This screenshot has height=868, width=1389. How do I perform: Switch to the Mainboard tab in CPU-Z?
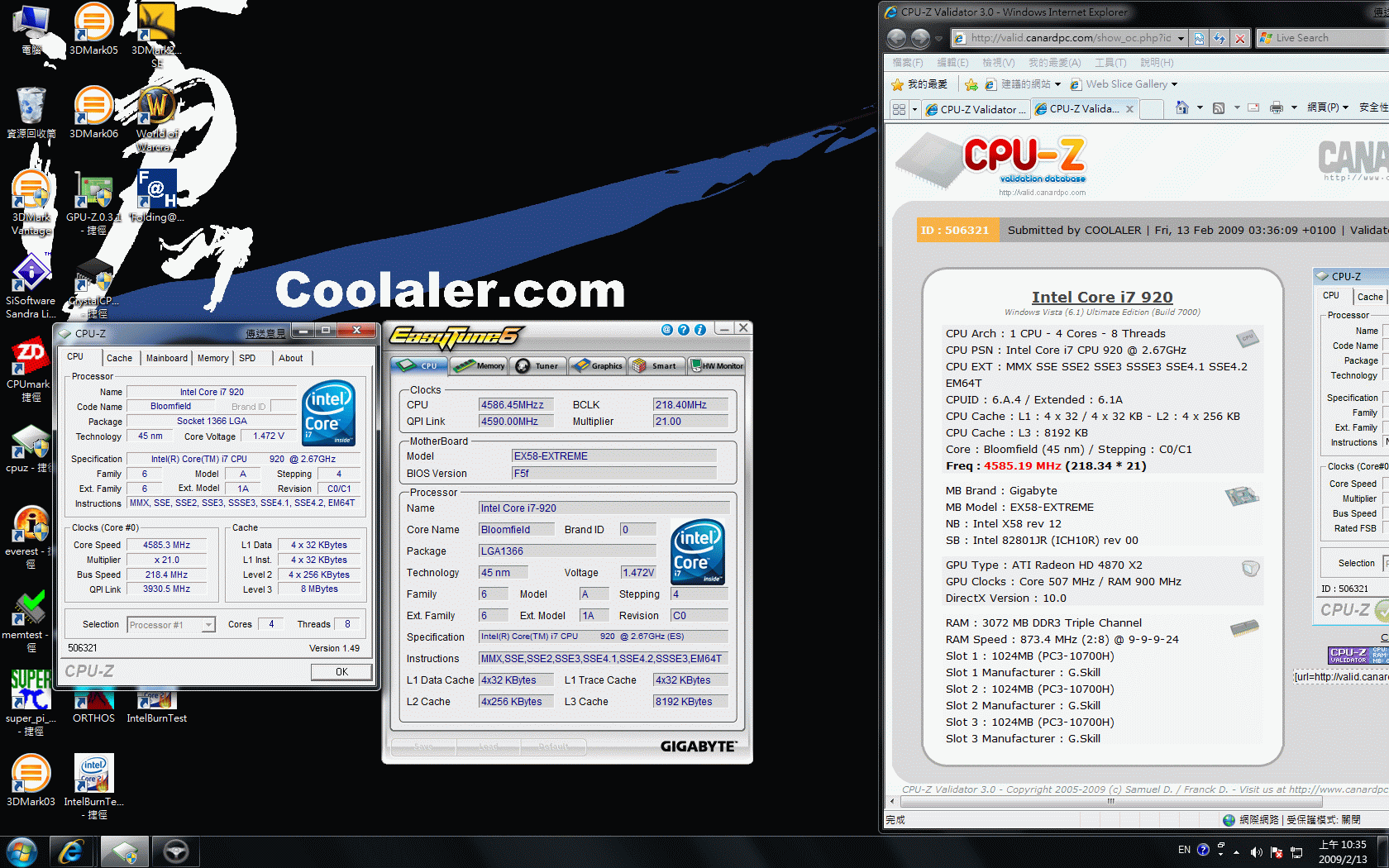(167, 358)
